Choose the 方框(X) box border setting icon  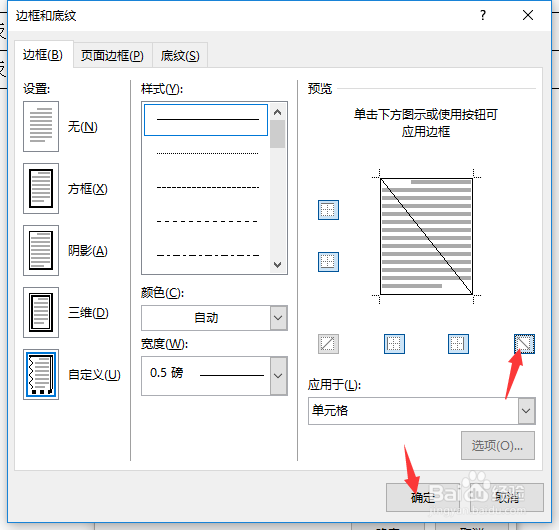tap(41, 189)
